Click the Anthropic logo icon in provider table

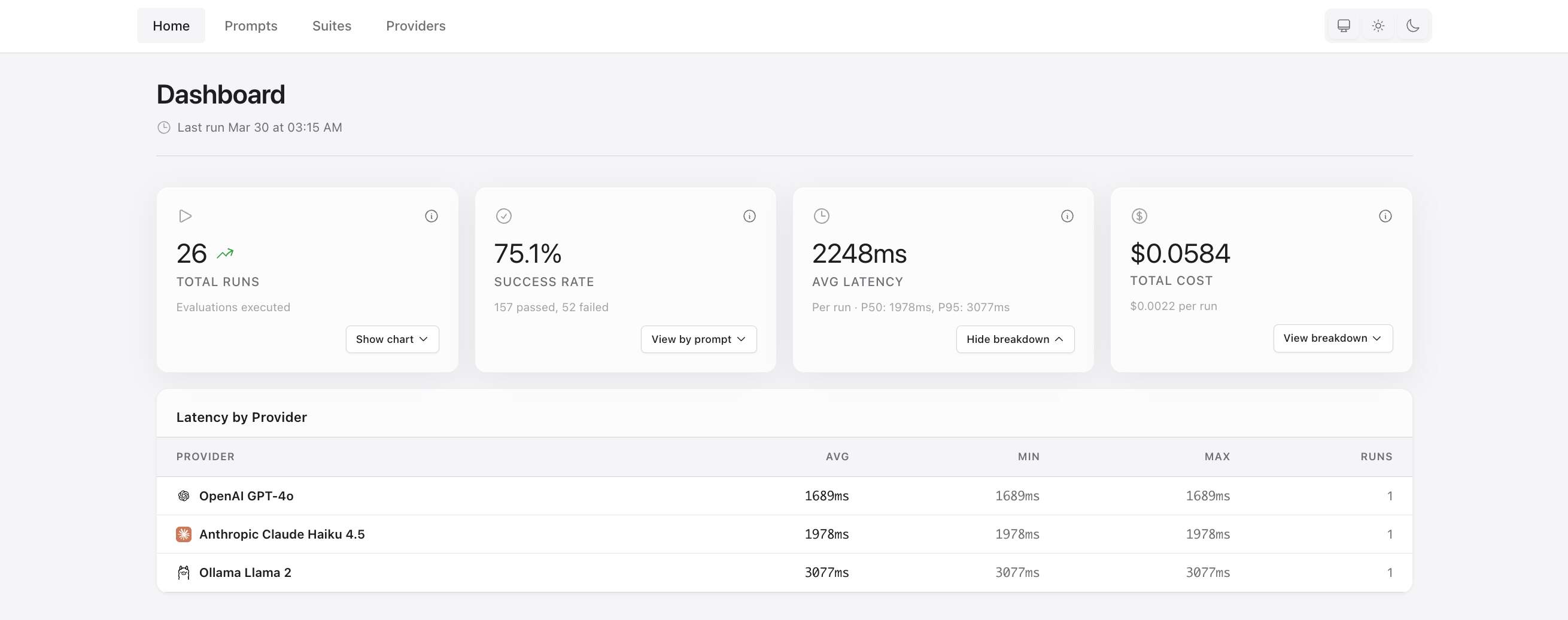pyautogui.click(x=183, y=534)
